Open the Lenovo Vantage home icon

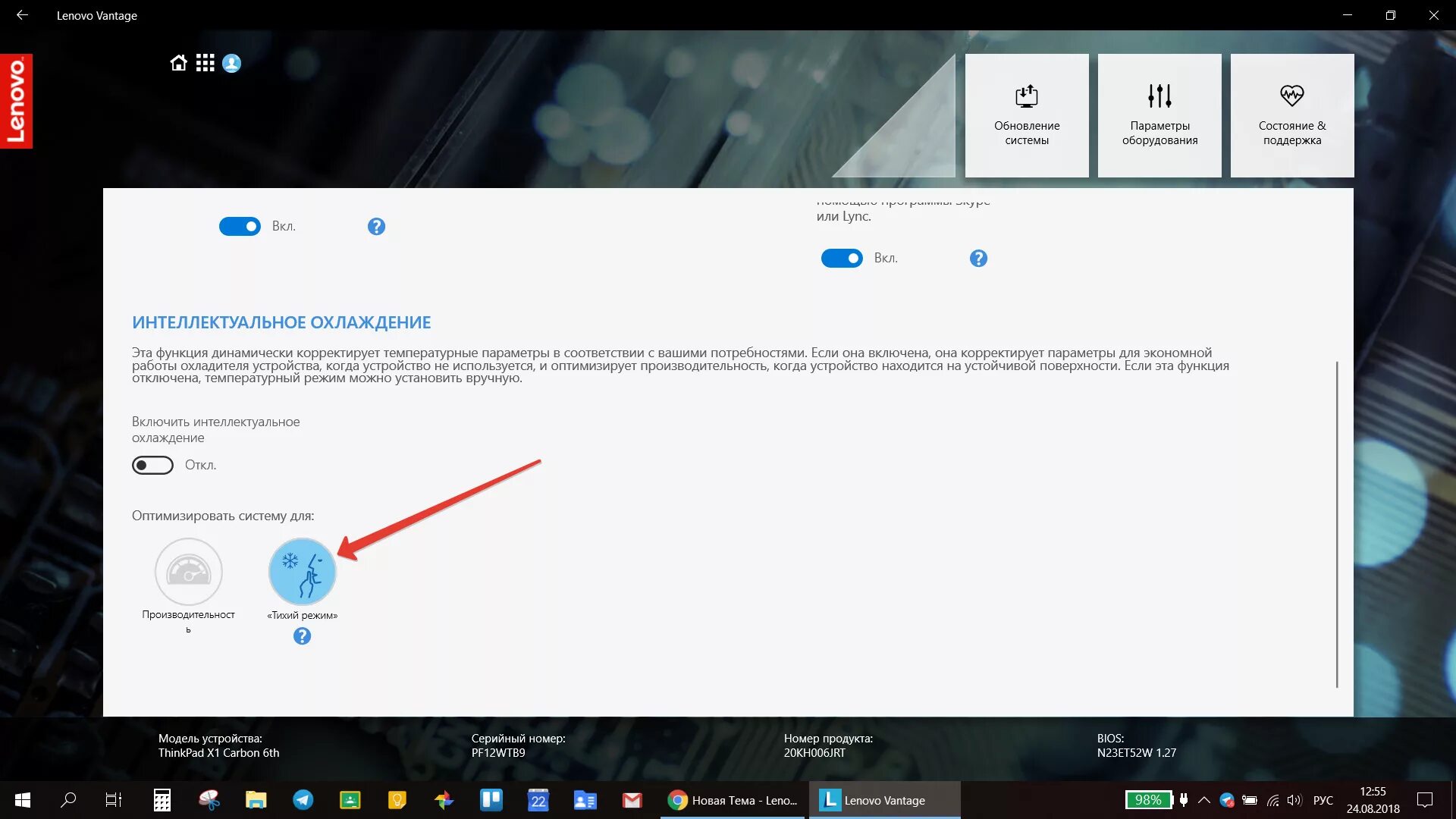pyautogui.click(x=178, y=63)
